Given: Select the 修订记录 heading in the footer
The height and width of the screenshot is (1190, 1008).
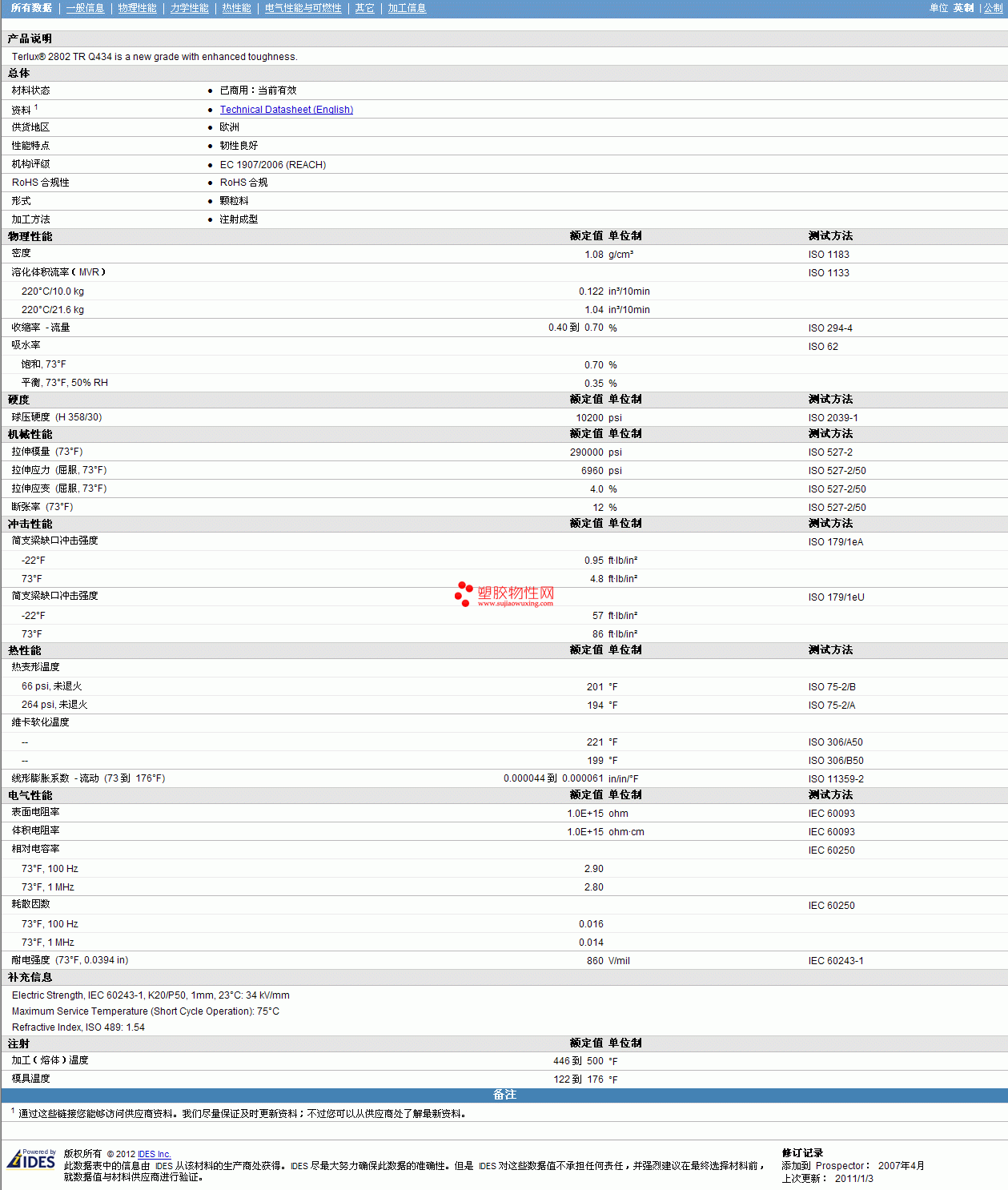Looking at the screenshot, I should click(x=802, y=1153).
